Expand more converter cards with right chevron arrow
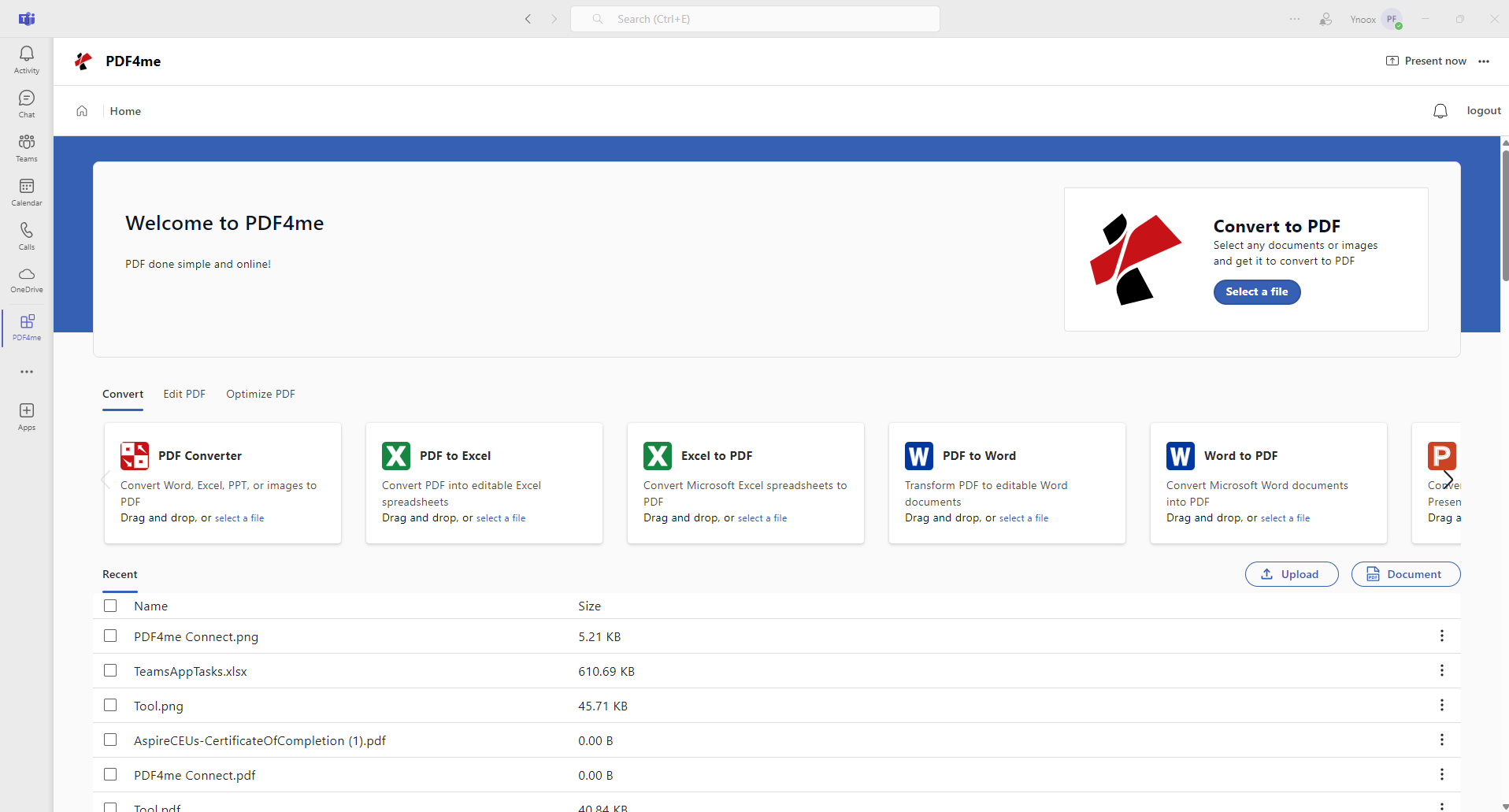The image size is (1509, 812). pos(1448,479)
